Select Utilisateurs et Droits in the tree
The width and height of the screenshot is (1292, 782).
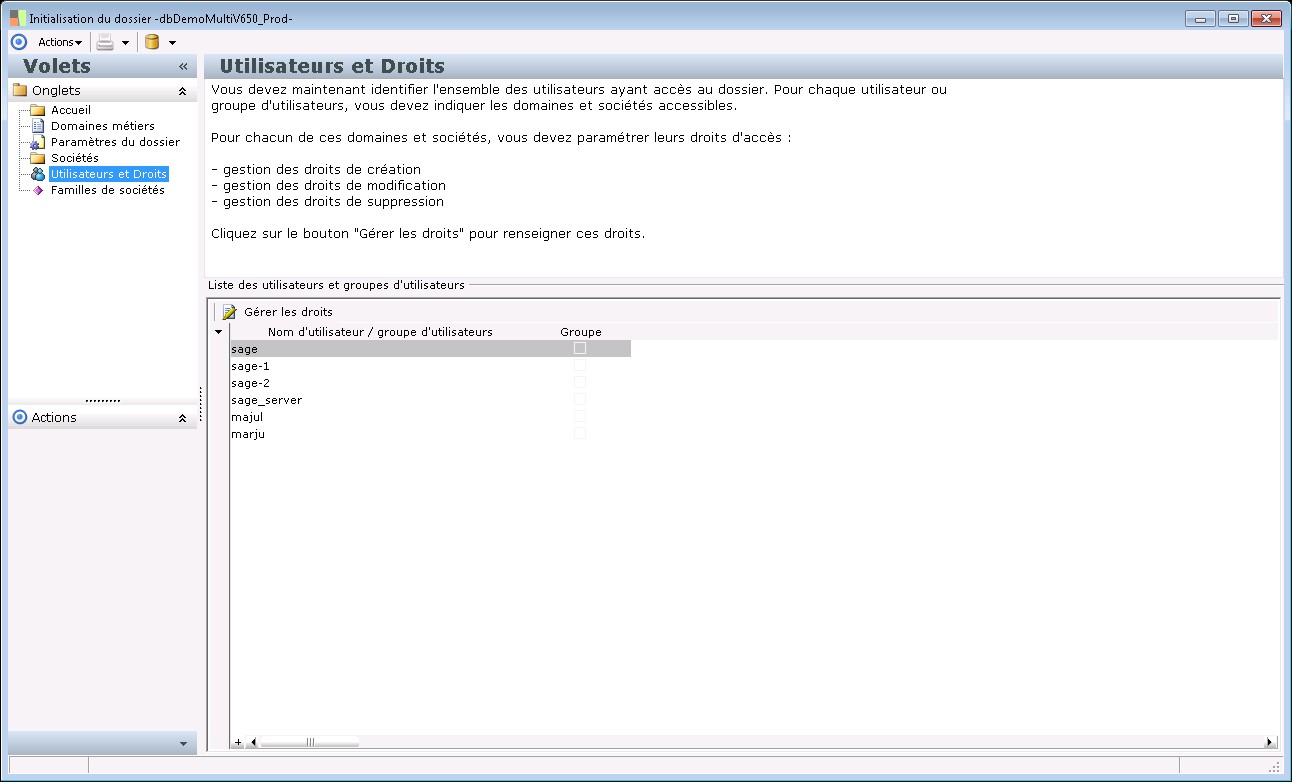pyautogui.click(x=109, y=174)
